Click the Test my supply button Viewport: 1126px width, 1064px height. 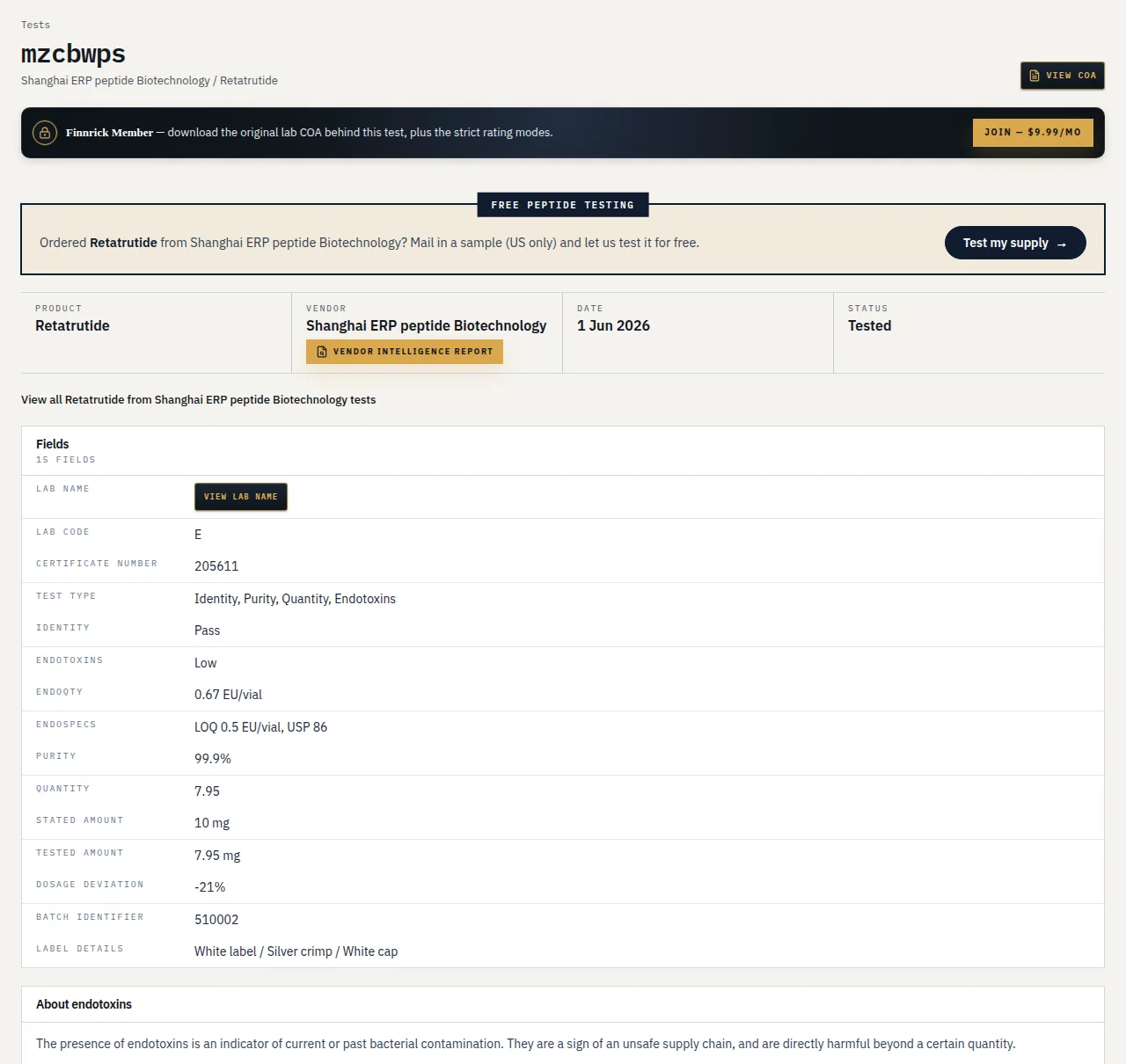coord(1015,243)
